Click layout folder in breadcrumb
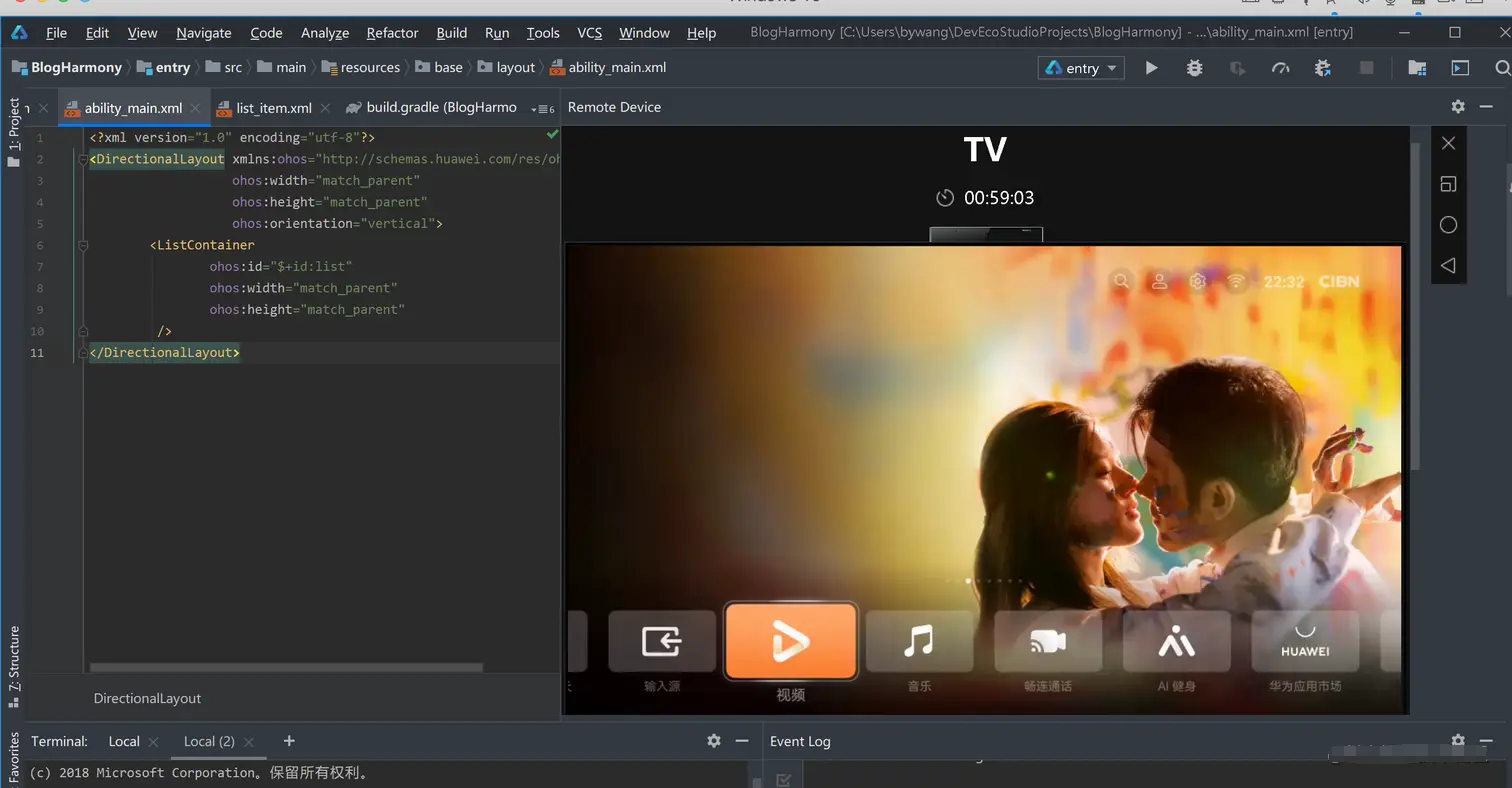This screenshot has width=1512, height=788. [506, 68]
